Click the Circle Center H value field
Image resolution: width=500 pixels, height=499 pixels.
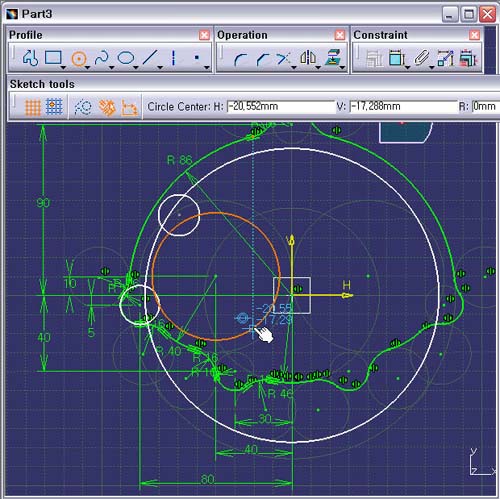[x=281, y=107]
